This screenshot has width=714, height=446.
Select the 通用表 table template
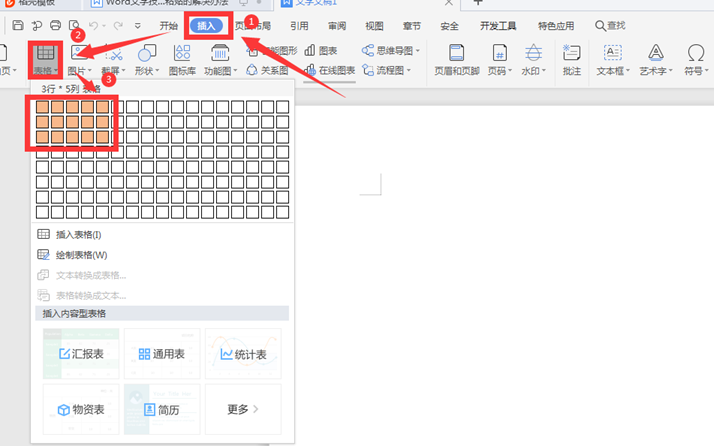coord(162,354)
